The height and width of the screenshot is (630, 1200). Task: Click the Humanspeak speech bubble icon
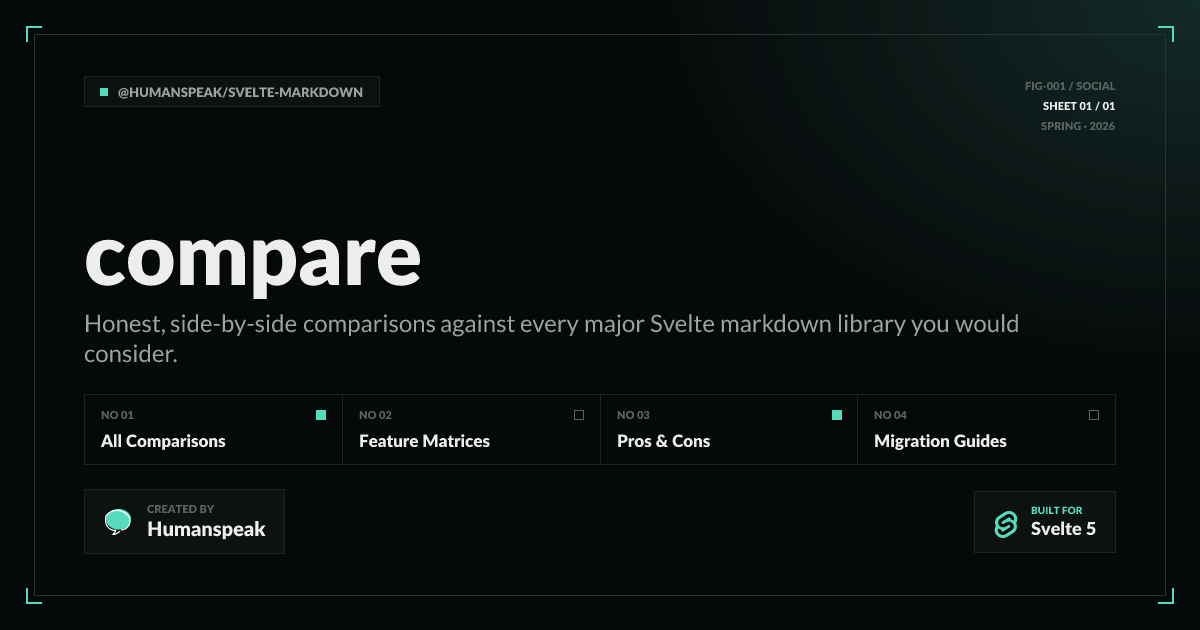coord(118,521)
